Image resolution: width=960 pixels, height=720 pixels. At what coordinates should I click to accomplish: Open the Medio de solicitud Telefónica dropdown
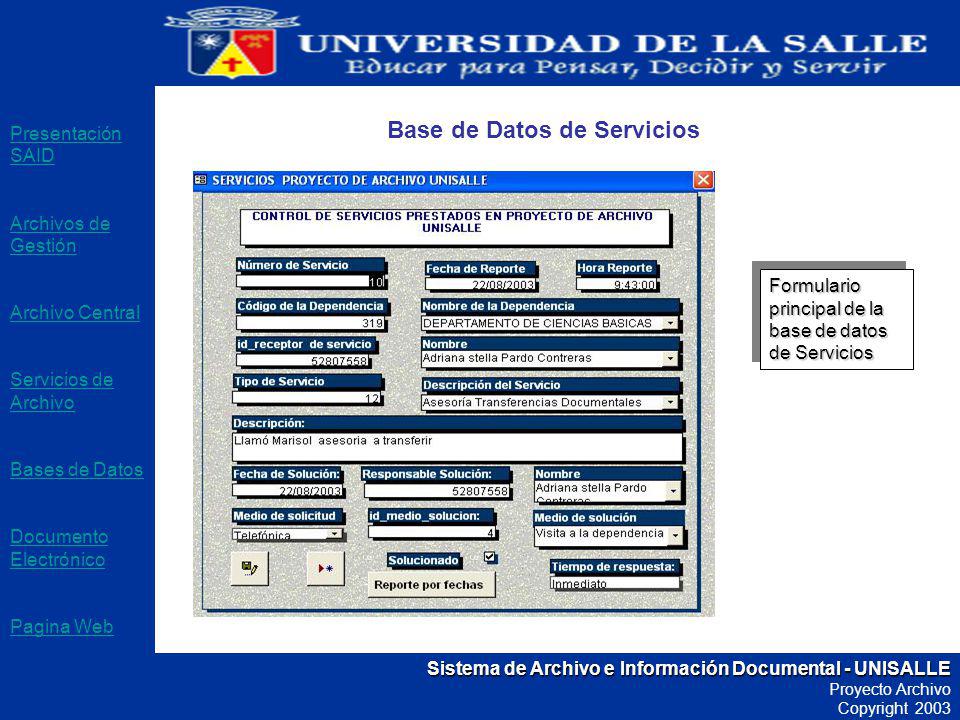click(x=334, y=534)
